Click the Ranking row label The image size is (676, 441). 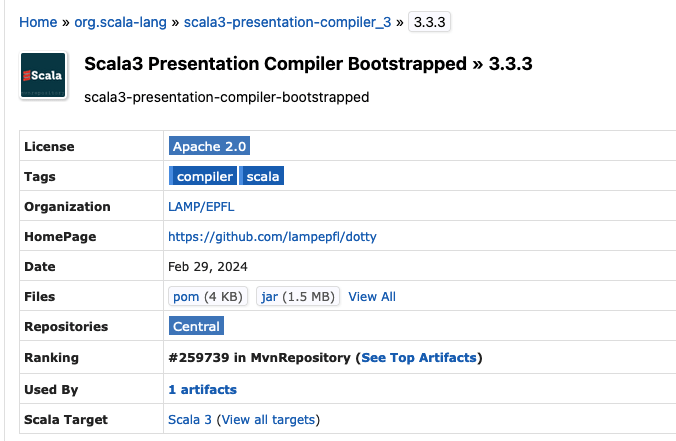coord(51,358)
